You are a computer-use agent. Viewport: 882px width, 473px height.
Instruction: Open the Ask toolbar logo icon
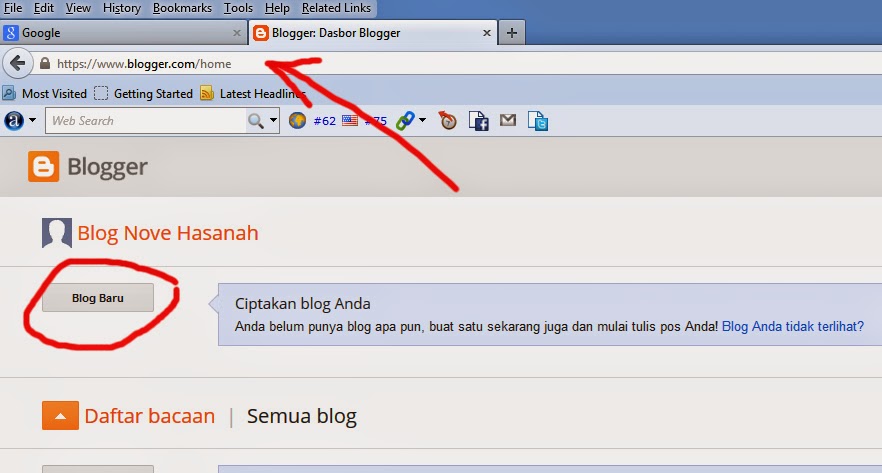tap(14, 120)
